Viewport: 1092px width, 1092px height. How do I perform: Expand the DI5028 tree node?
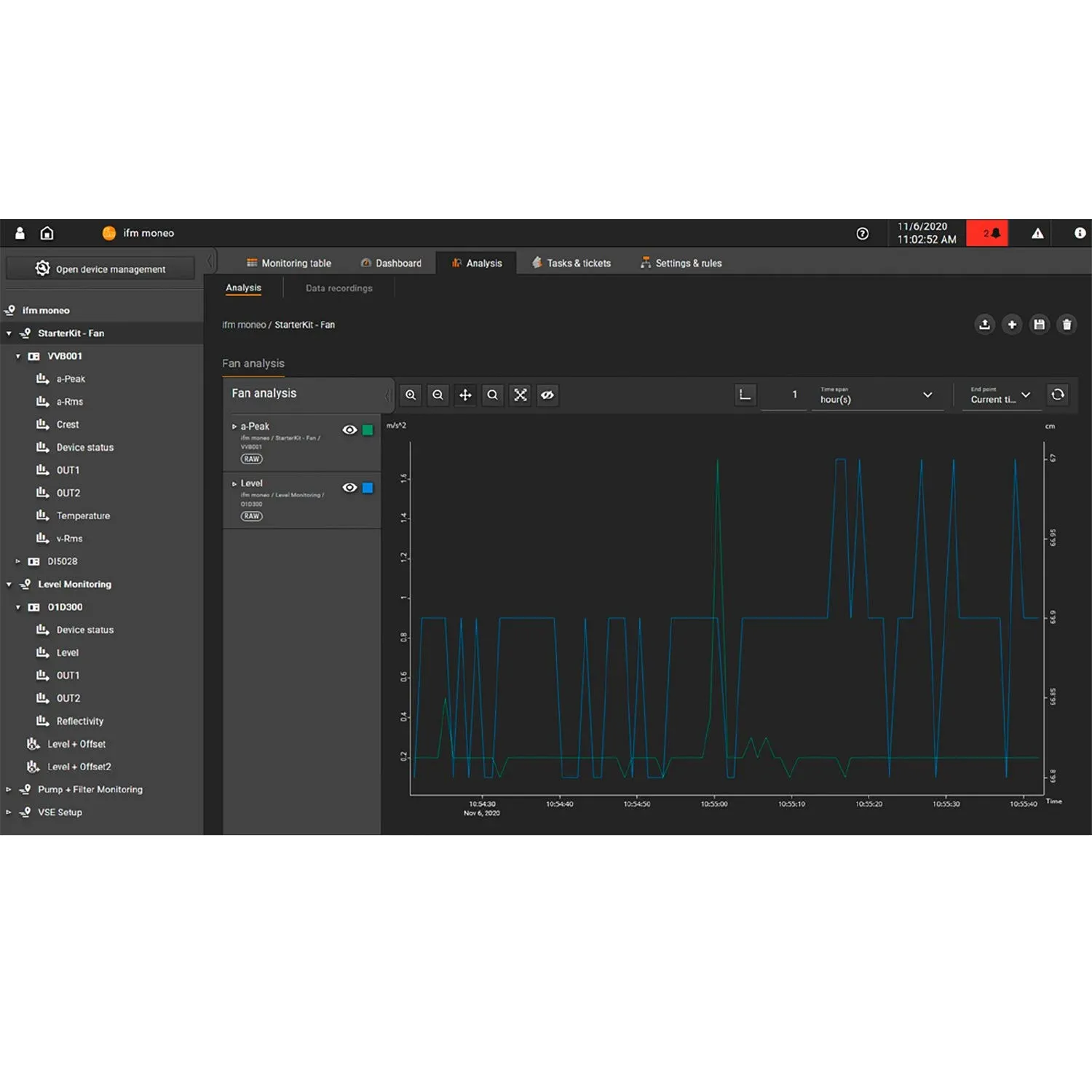18,561
